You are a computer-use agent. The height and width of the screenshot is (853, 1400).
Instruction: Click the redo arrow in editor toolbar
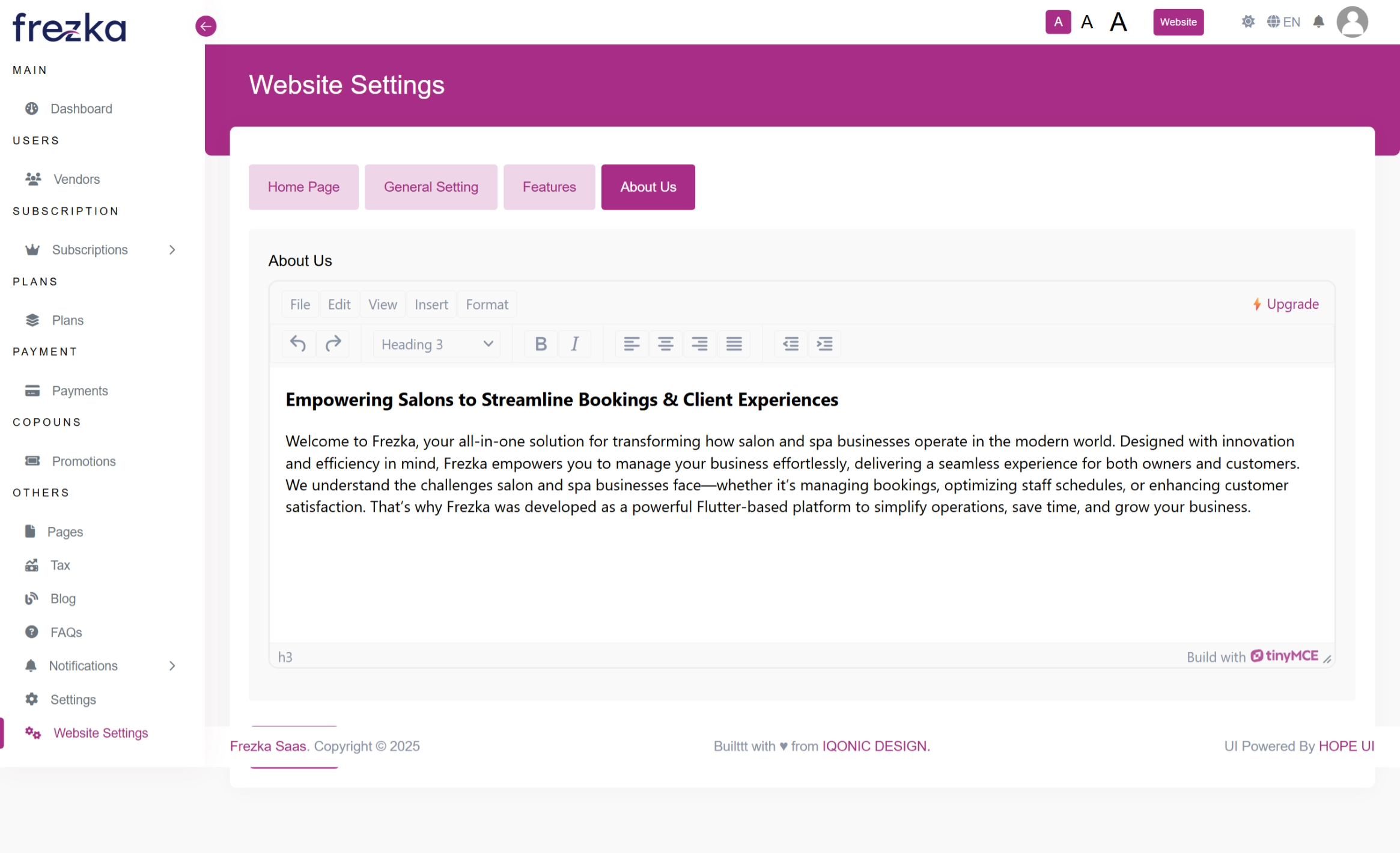point(333,344)
